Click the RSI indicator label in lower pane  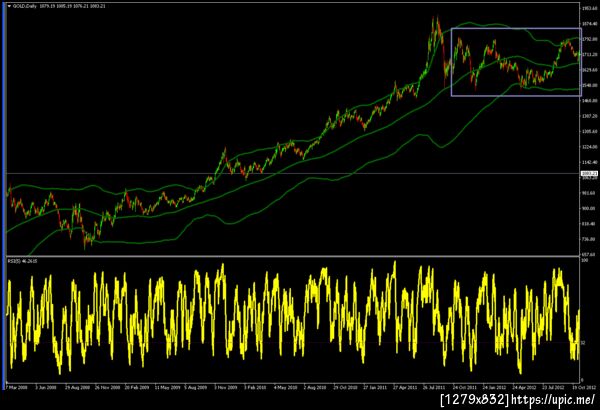point(23,261)
